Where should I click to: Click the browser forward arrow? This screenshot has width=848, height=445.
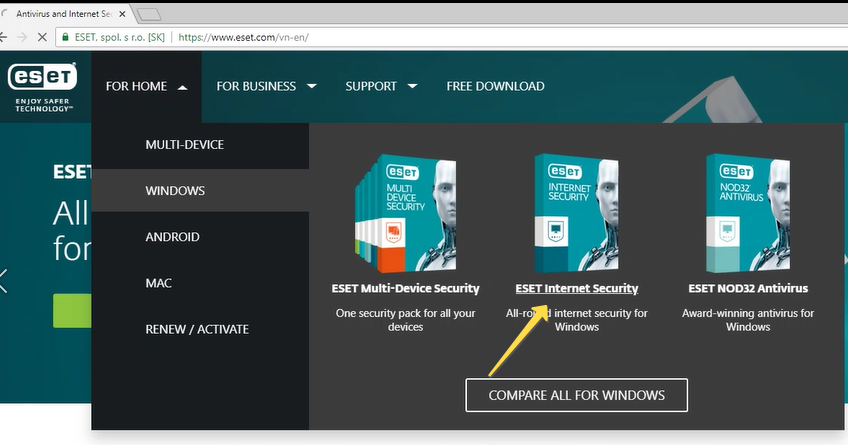pyautogui.click(x=22, y=37)
